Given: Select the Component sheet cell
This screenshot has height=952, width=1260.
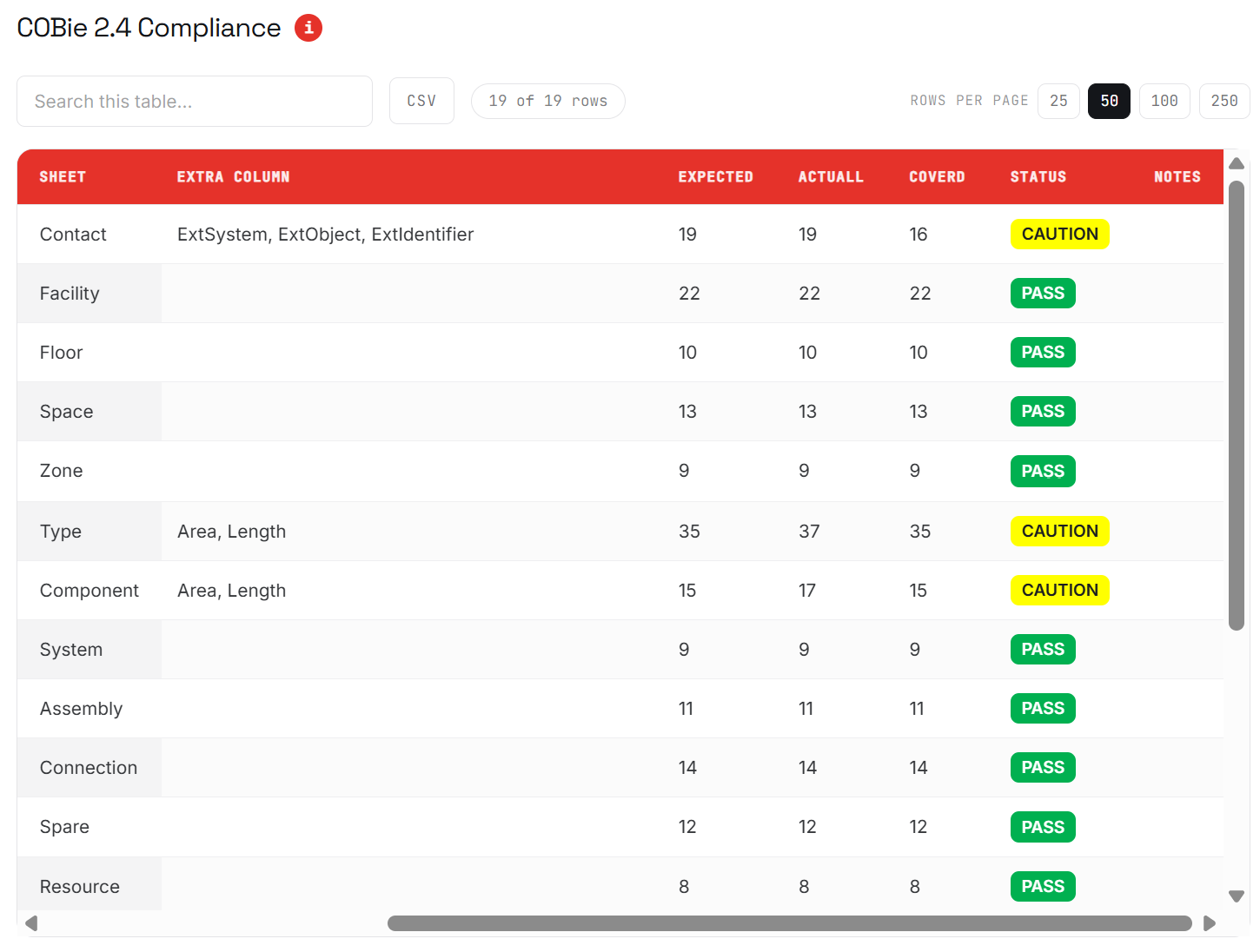Looking at the screenshot, I should (90, 591).
